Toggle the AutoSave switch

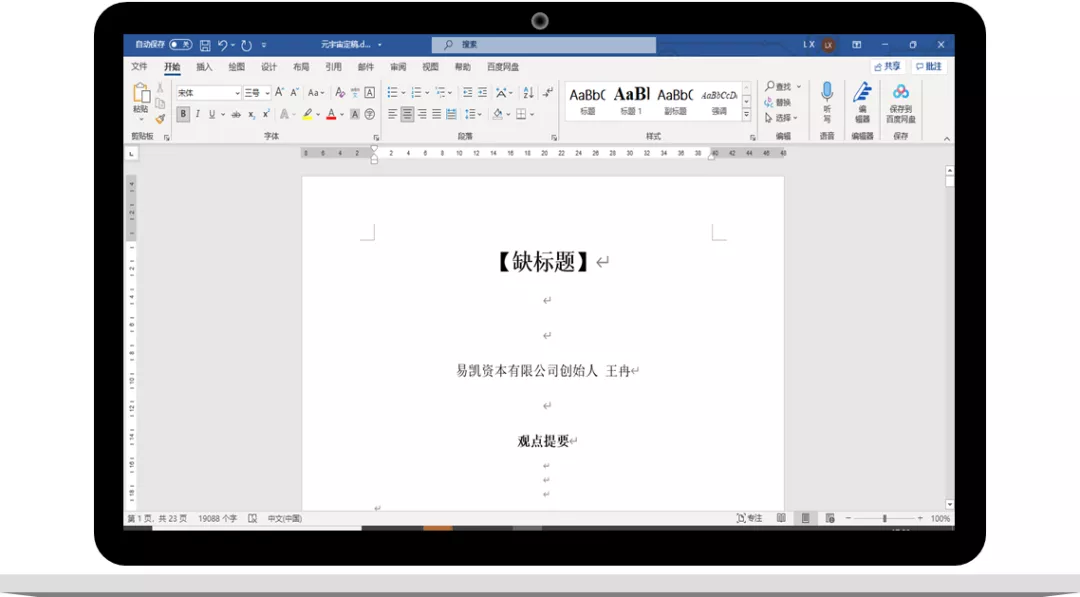pyautogui.click(x=180, y=44)
